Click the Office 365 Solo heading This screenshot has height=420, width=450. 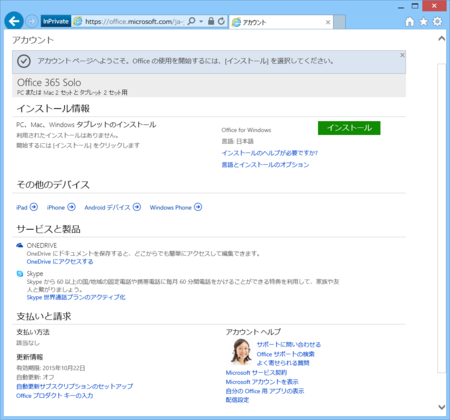[49, 82]
